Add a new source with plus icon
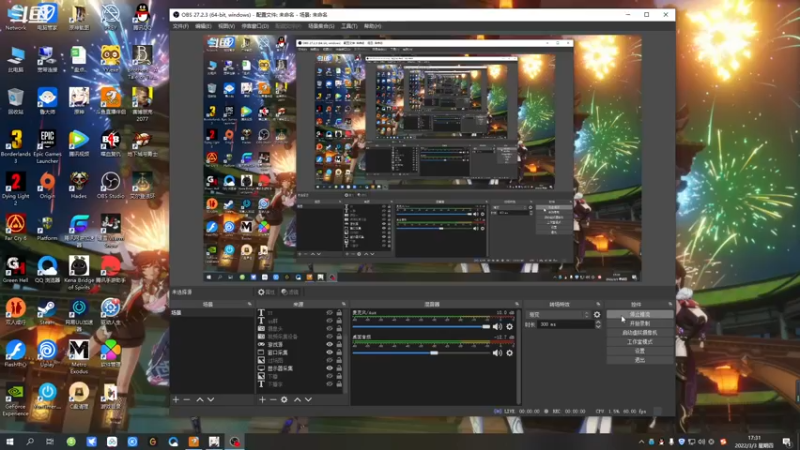 (x=262, y=399)
